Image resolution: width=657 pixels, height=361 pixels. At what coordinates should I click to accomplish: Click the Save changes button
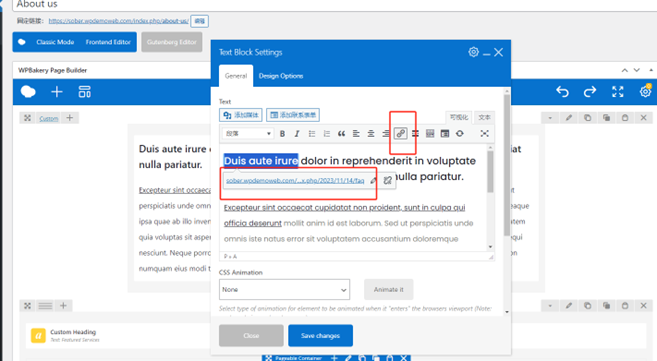pyautogui.click(x=320, y=335)
